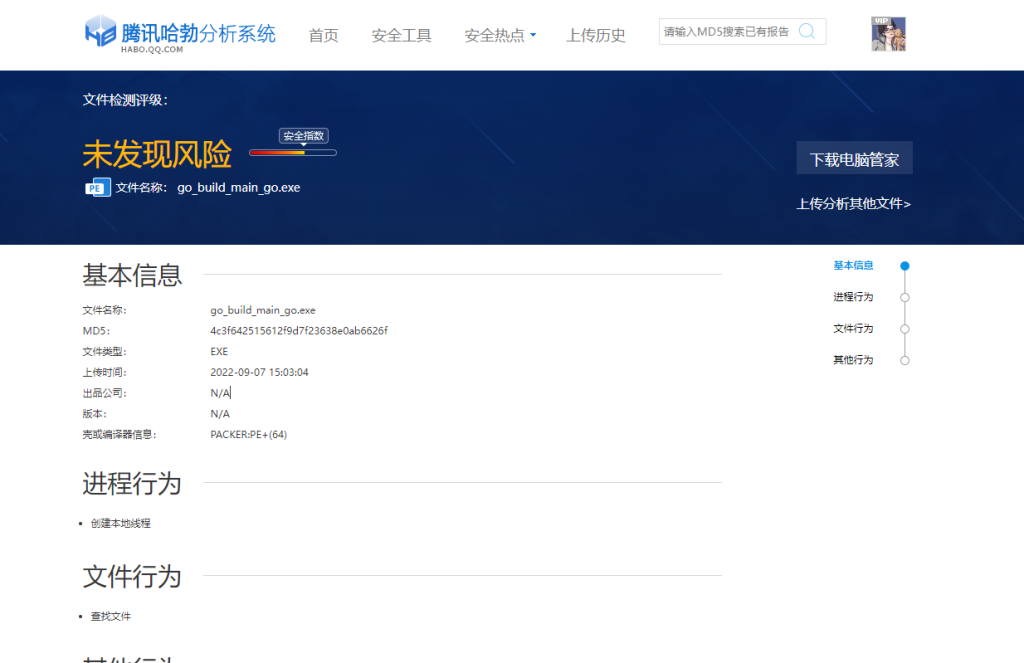The height and width of the screenshot is (663, 1024).
Task: Click the dot marker beside 其他行为
Action: [x=905, y=360]
